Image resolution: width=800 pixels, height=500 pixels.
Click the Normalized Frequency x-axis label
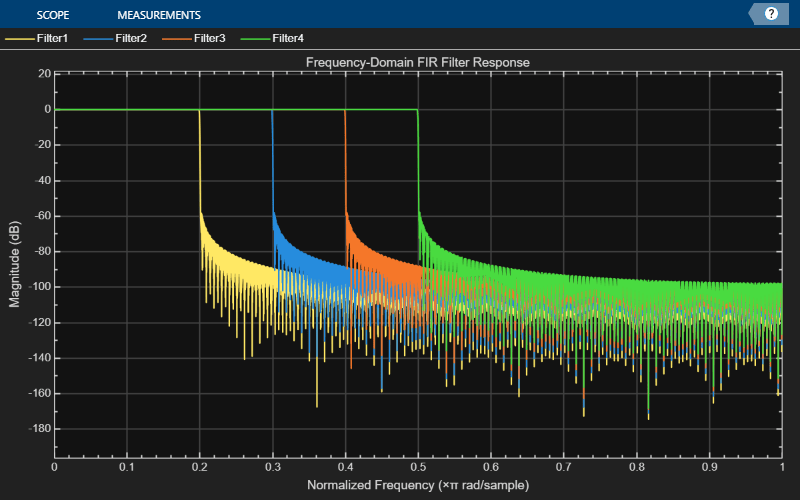pyautogui.click(x=418, y=485)
